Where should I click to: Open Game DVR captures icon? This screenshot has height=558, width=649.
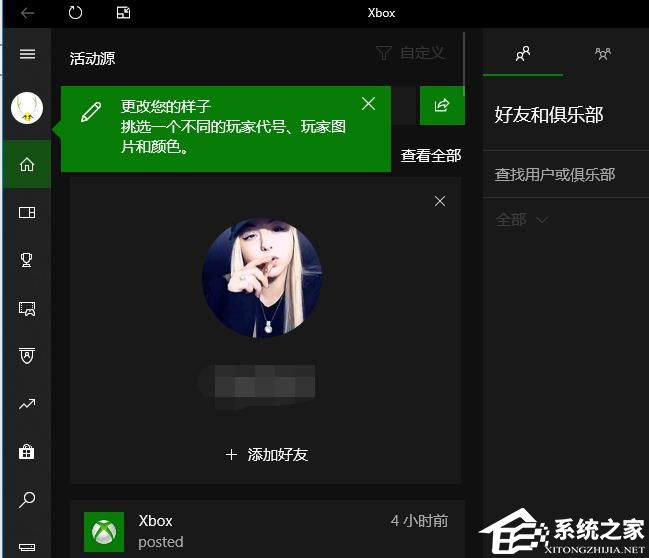tap(27, 309)
